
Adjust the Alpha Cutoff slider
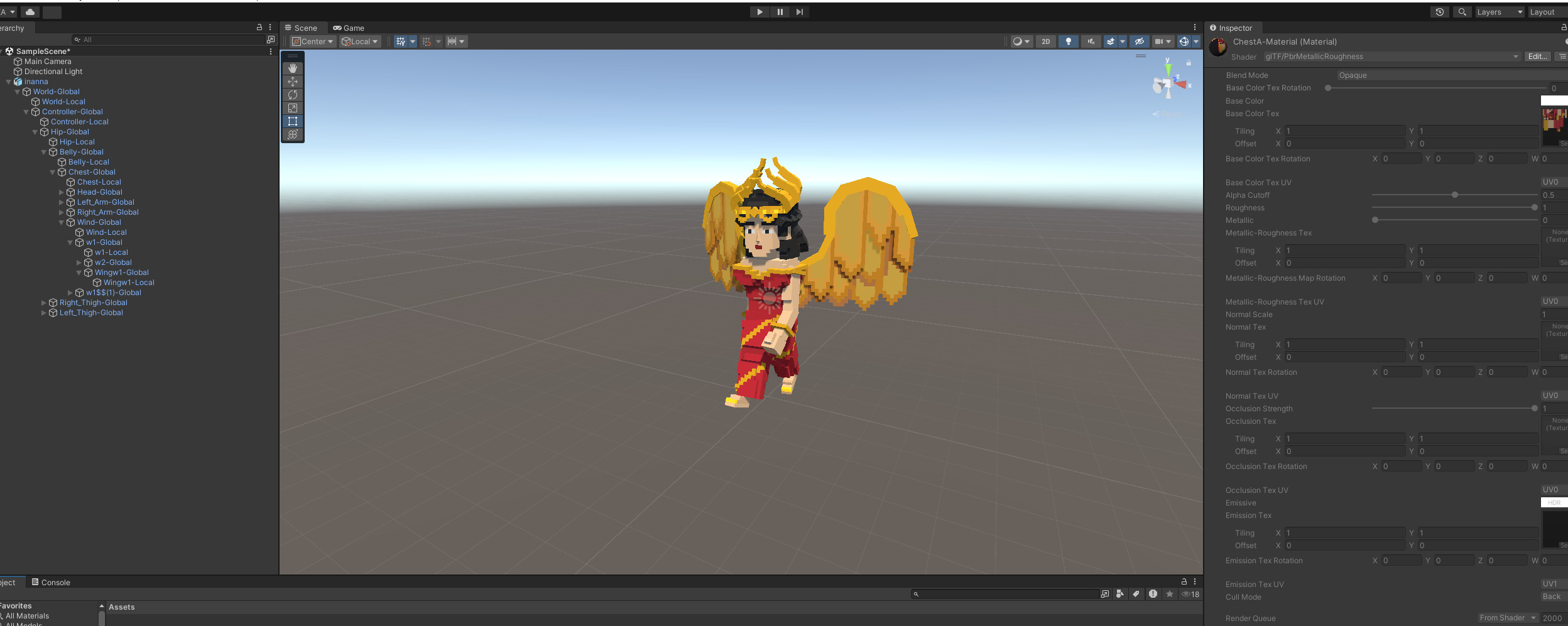tap(1454, 195)
